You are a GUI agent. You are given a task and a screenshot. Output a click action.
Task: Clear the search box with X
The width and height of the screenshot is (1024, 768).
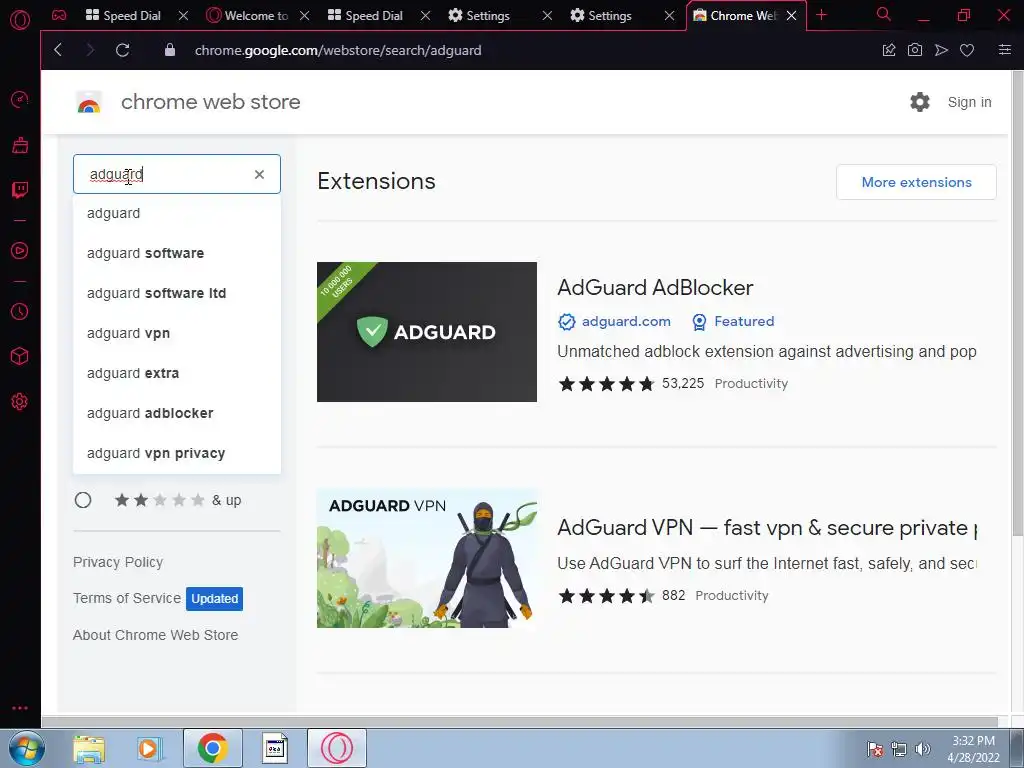coord(259,174)
